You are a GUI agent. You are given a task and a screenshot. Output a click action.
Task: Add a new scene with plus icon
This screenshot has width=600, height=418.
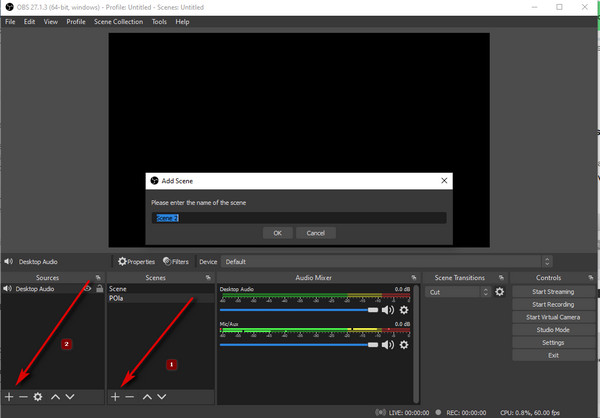click(x=115, y=397)
